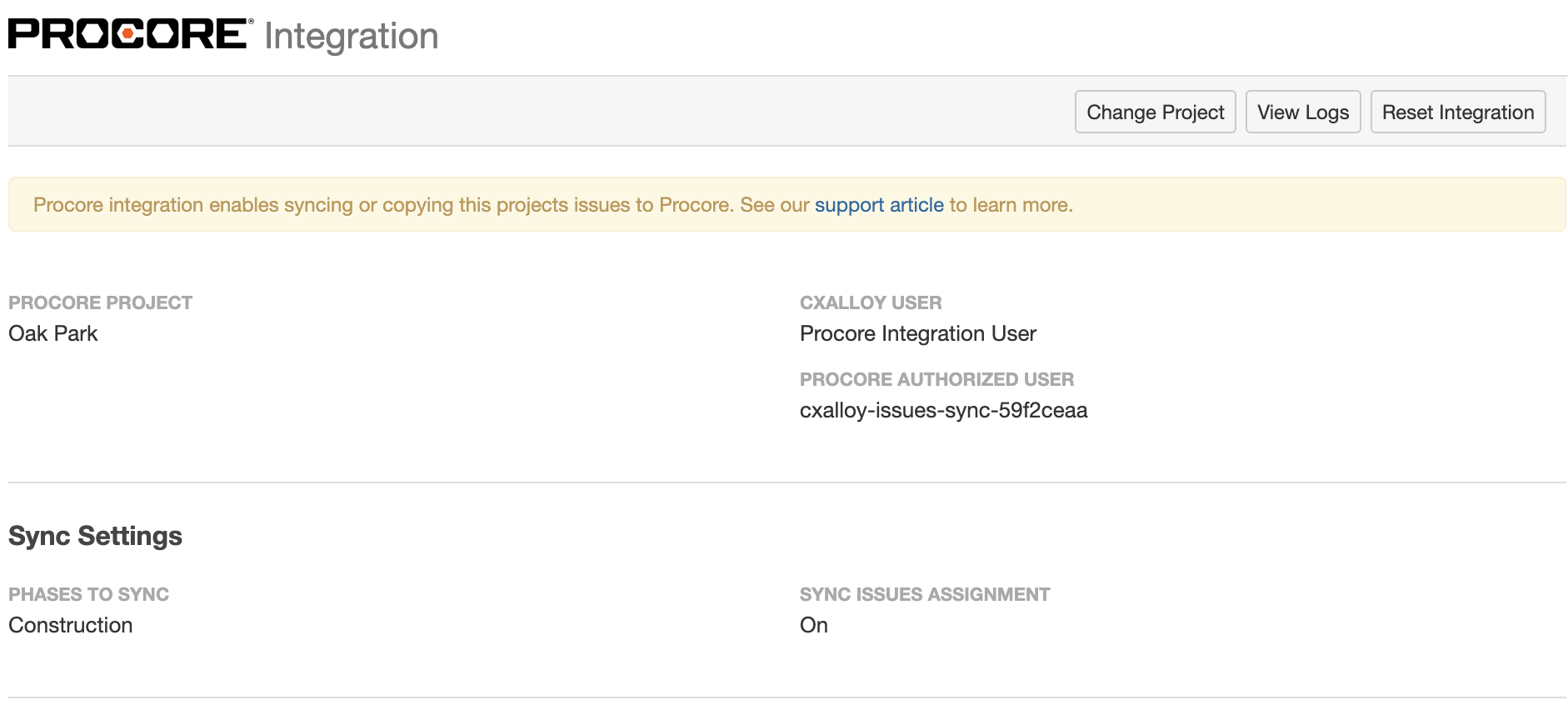Click the PROCORE AUTHORIZED USER label
The width and height of the screenshot is (1568, 725).
(x=936, y=379)
